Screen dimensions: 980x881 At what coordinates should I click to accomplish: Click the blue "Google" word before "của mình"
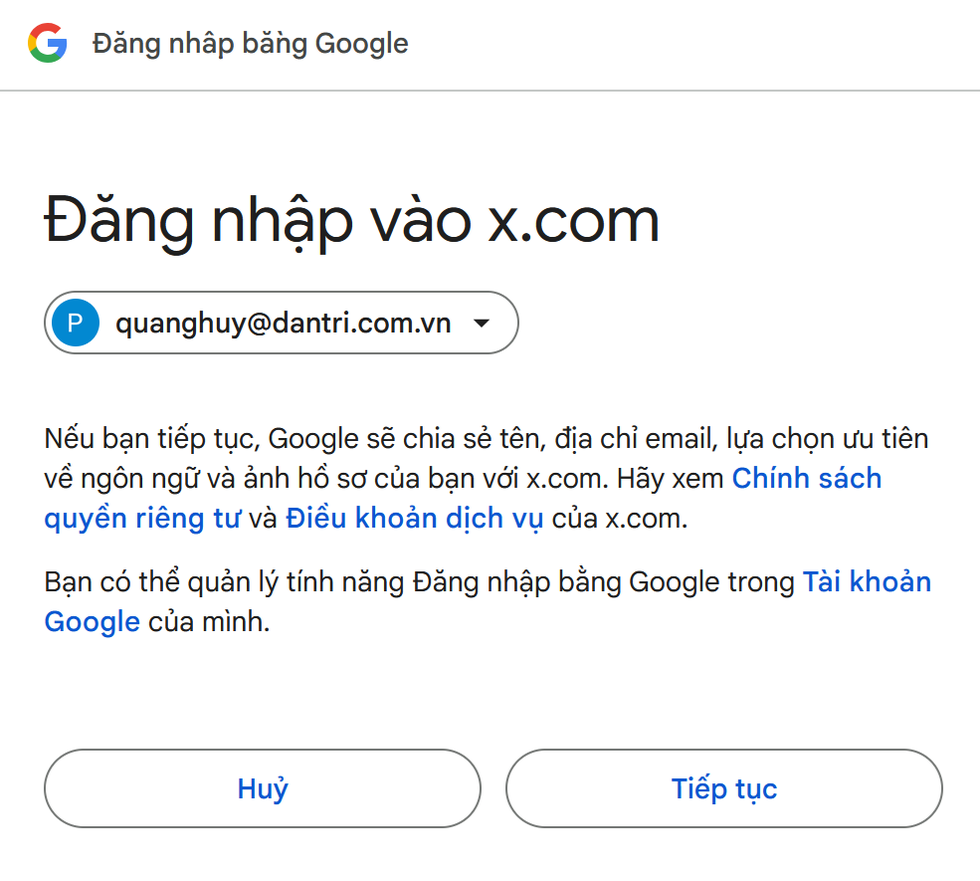click(92, 622)
